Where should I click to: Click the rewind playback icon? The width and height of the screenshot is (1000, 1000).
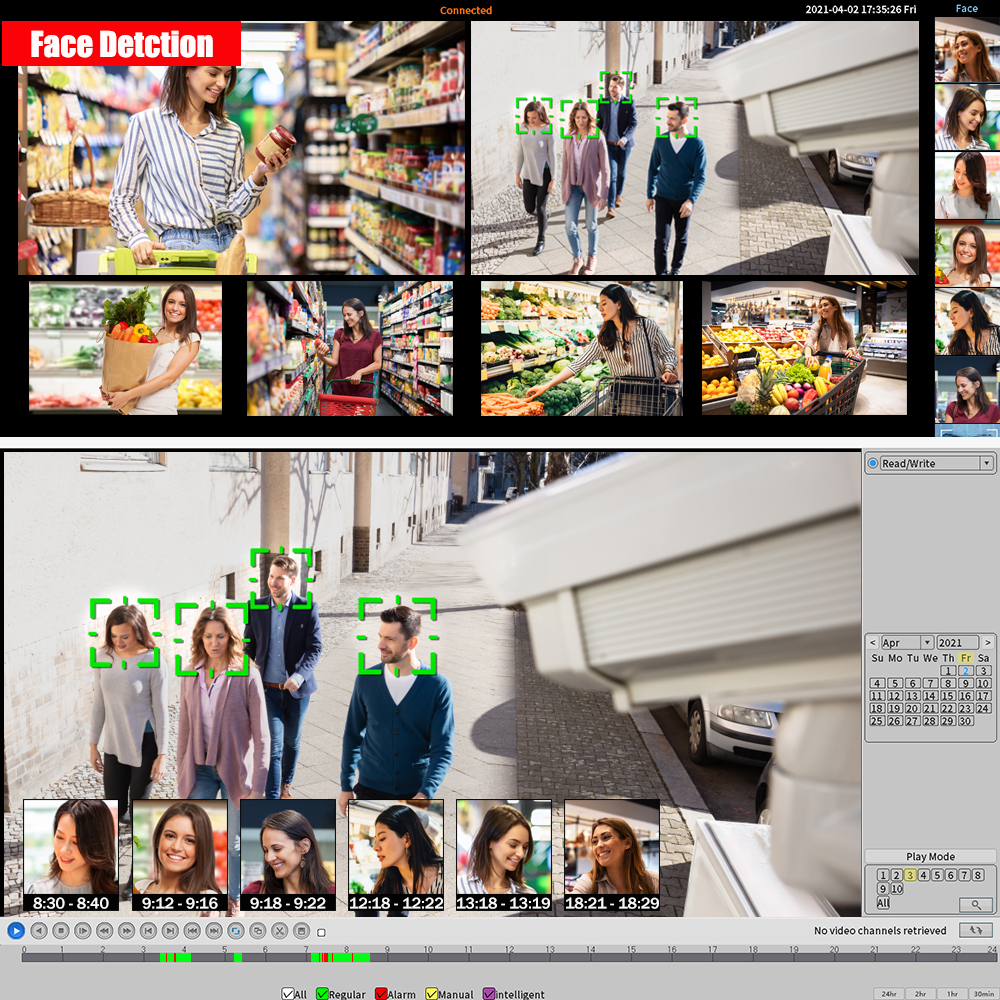click(104, 930)
